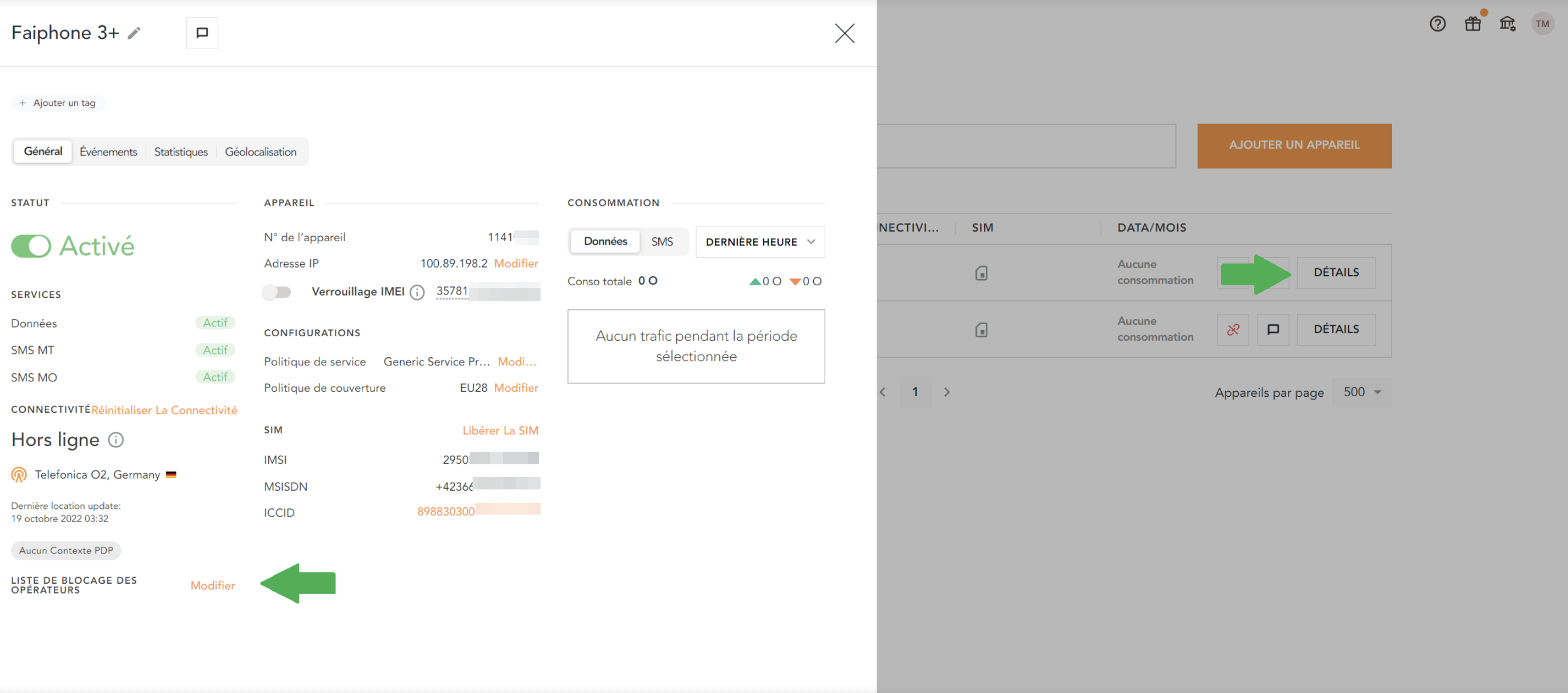Click Réinitialiser La Connectivité
Viewport: 1568px width, 693px height.
click(x=165, y=410)
